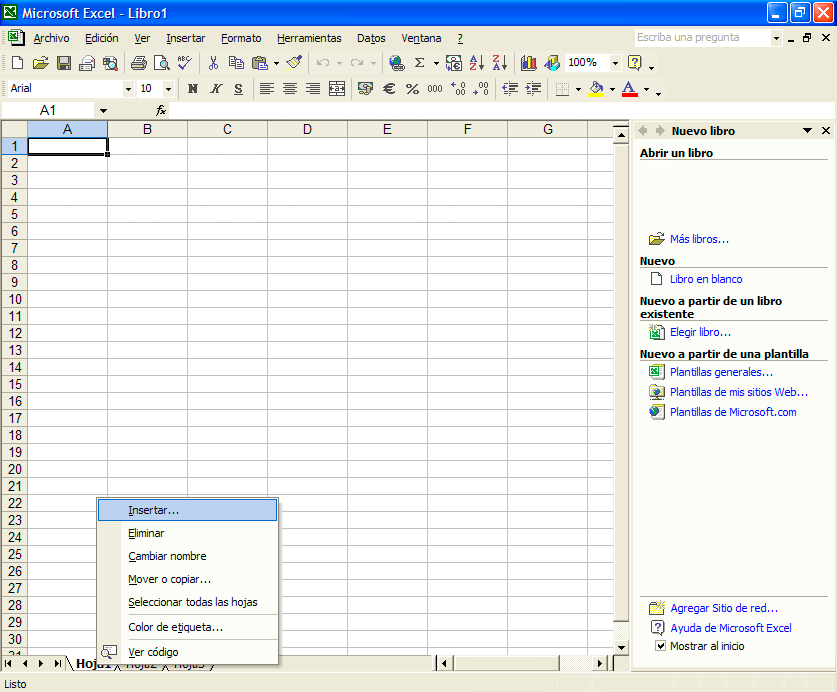This screenshot has width=837, height=692.
Task: Open the font size dropdown
Action: click(168, 89)
